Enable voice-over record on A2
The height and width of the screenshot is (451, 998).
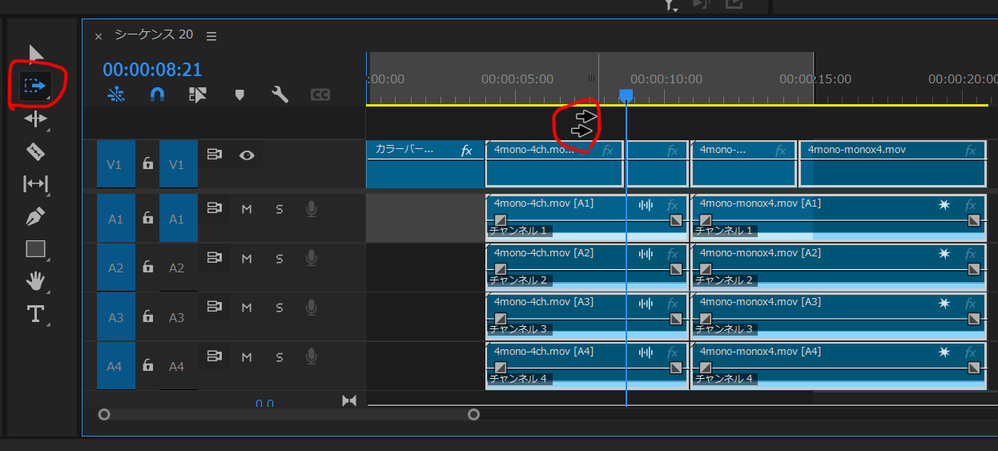pos(311,258)
